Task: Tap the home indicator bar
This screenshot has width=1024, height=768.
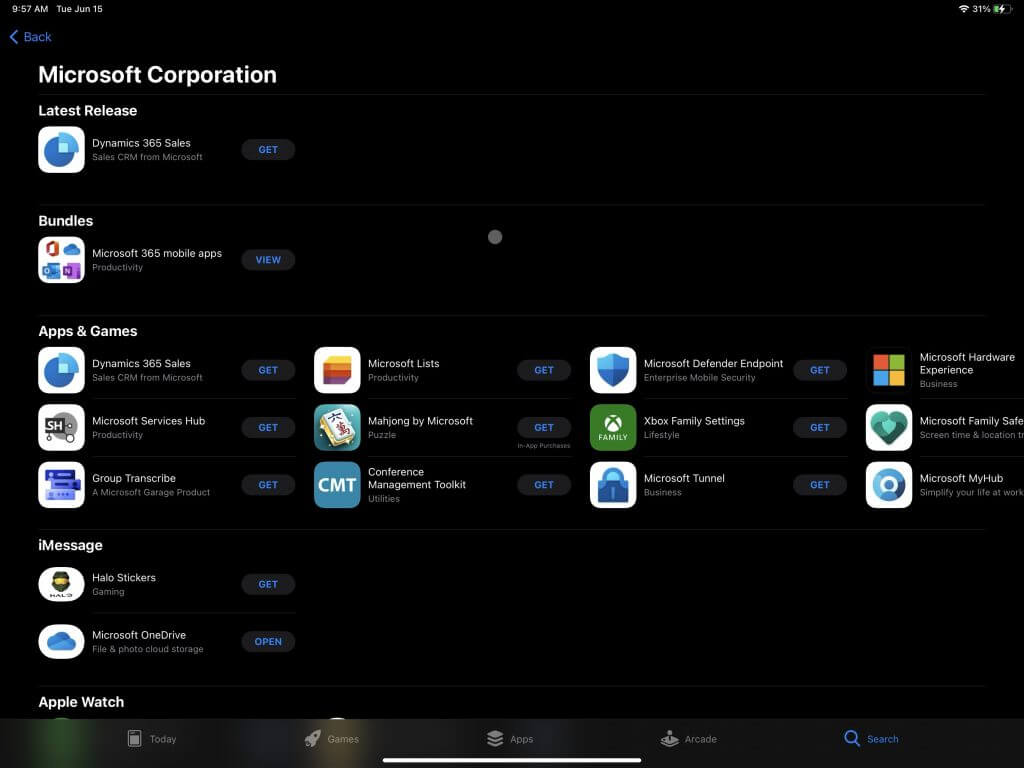Action: point(512,760)
